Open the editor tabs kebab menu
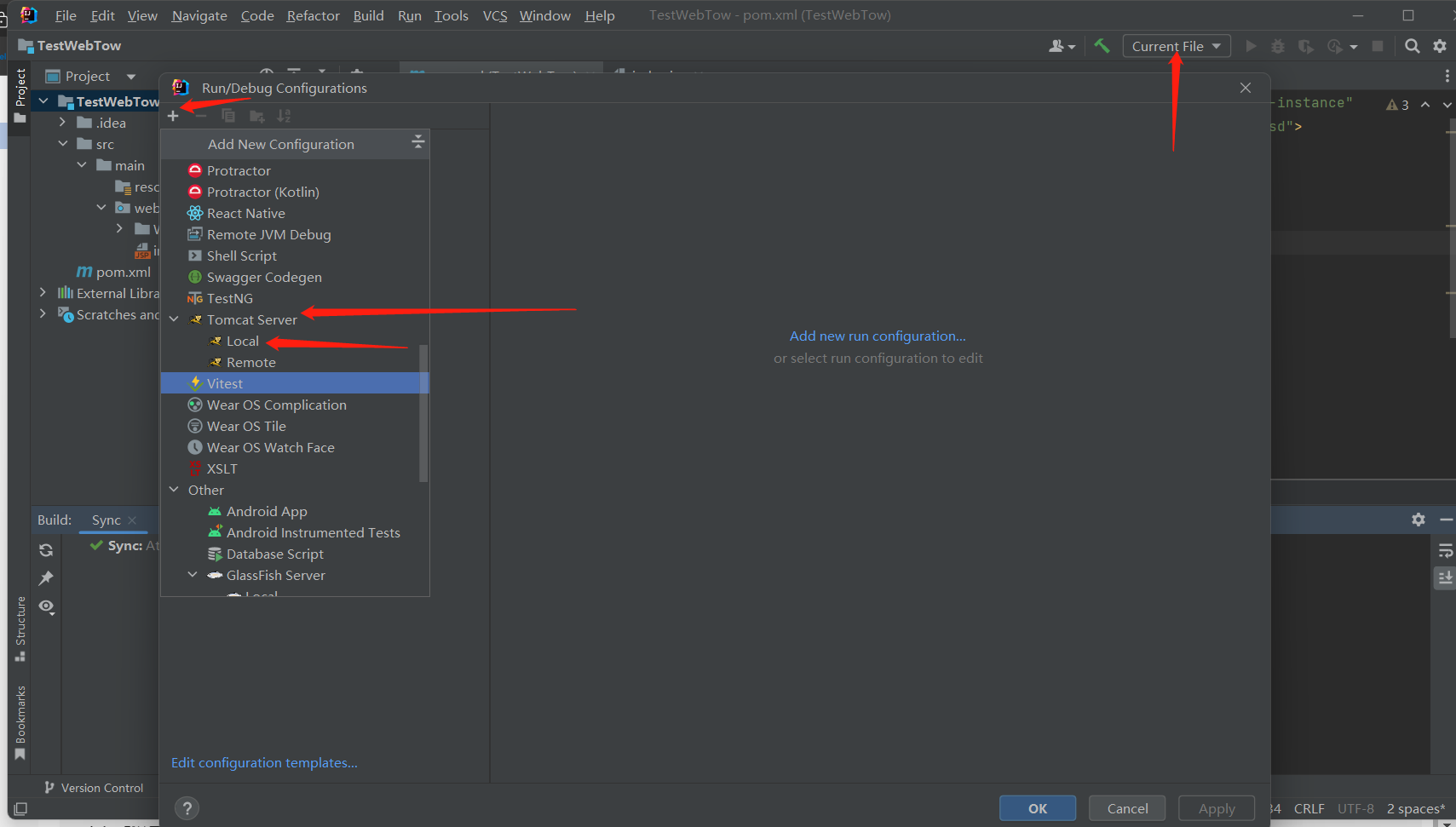 point(1447,76)
